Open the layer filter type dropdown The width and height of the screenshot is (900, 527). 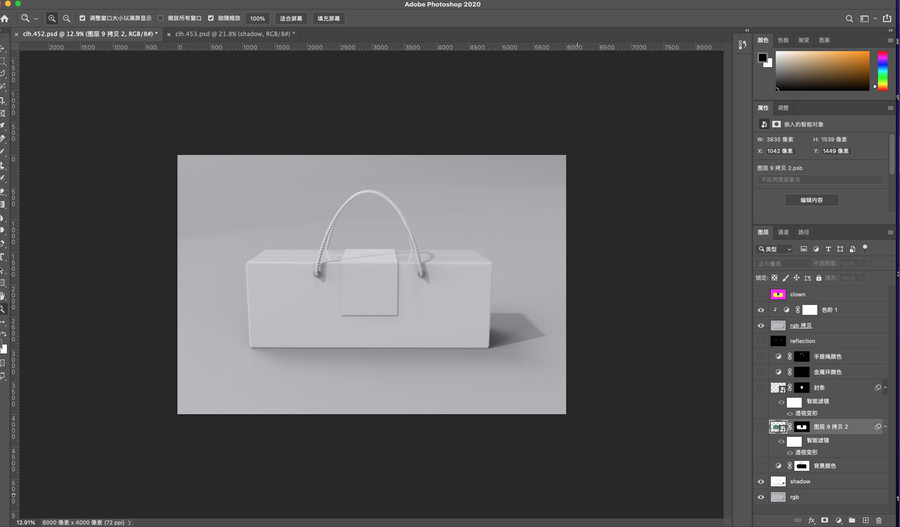click(774, 249)
